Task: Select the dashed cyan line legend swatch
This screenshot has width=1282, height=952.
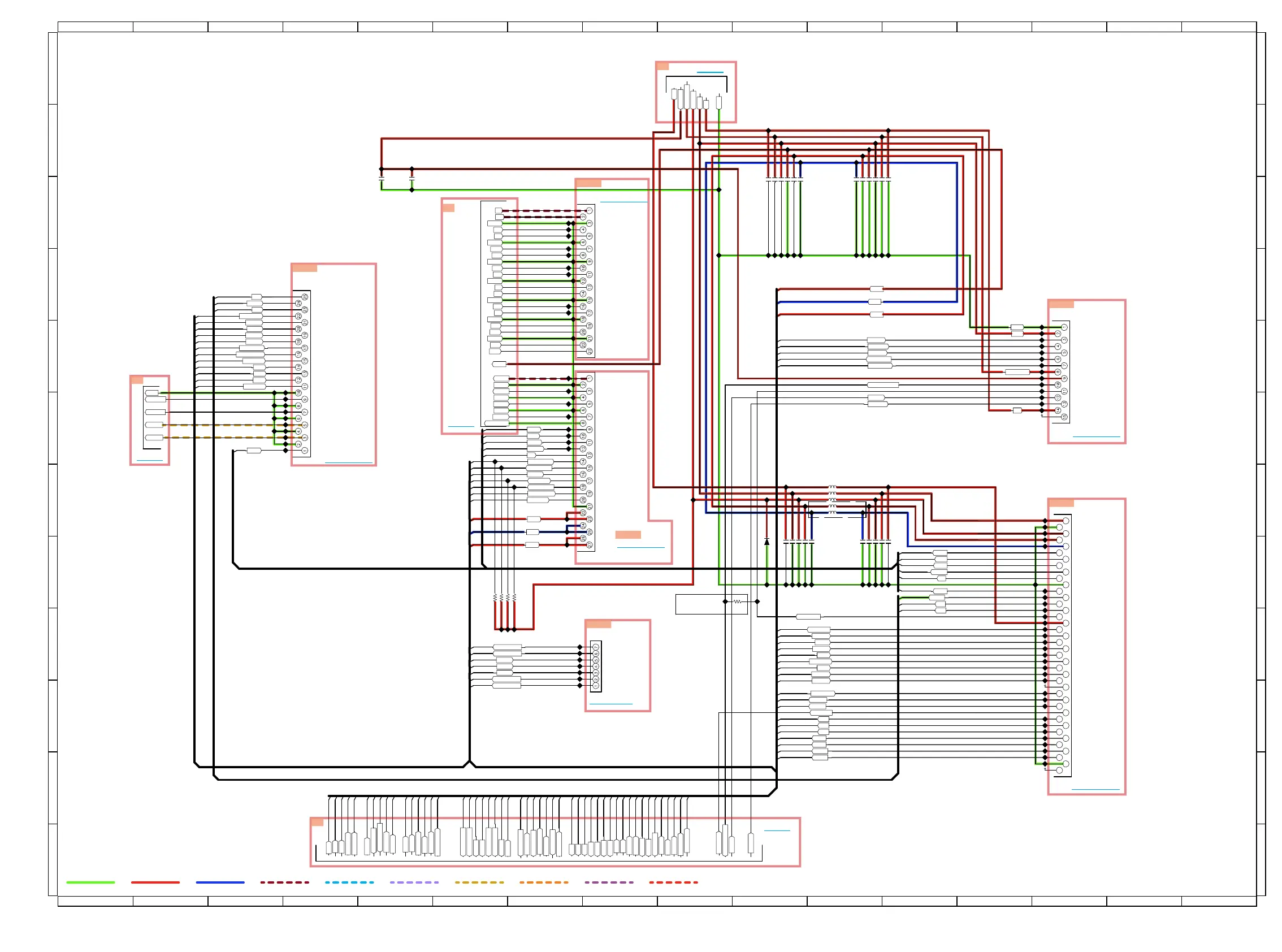Action: 349,882
